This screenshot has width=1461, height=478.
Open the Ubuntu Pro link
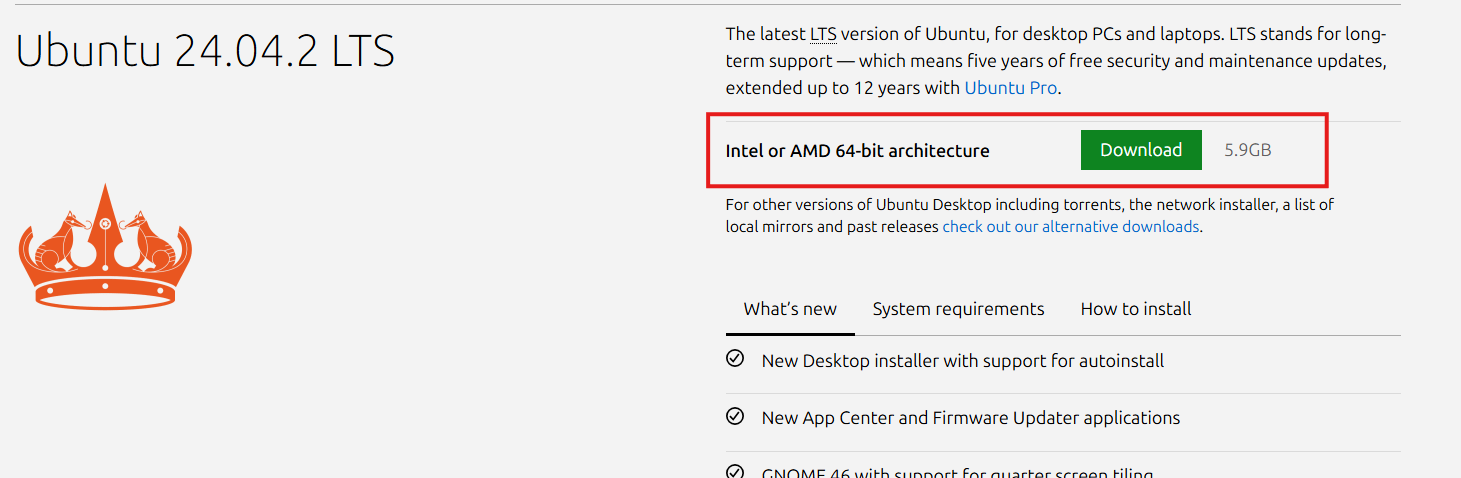coord(1010,88)
